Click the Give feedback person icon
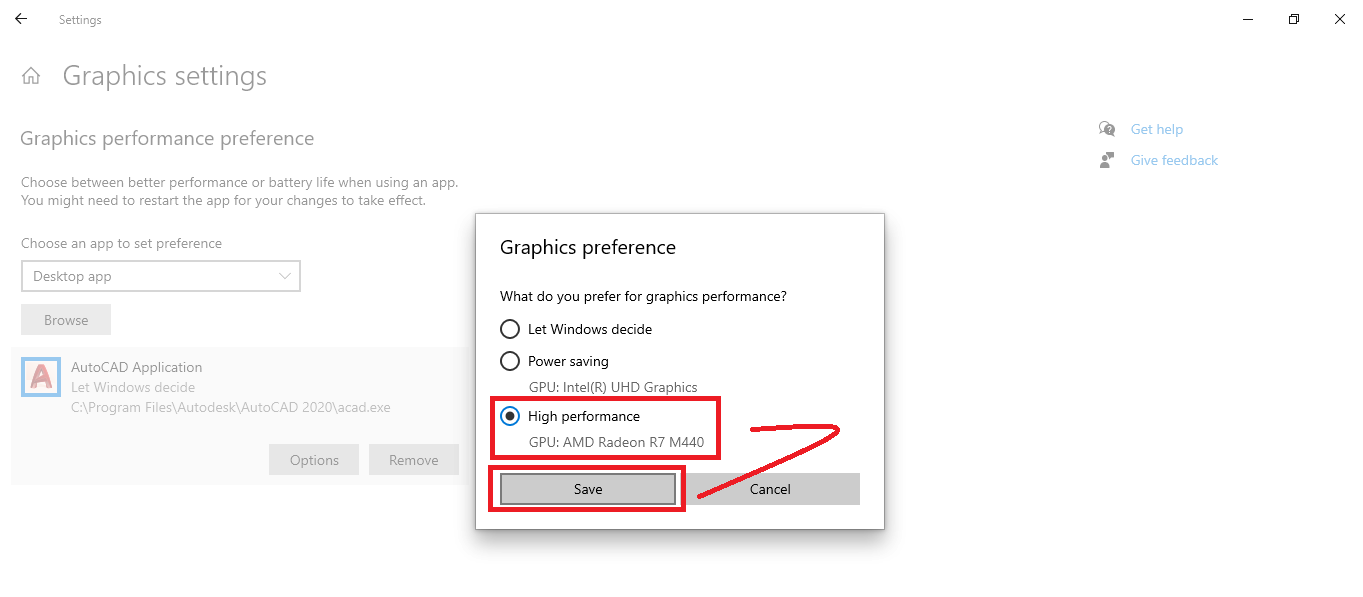 point(1108,159)
